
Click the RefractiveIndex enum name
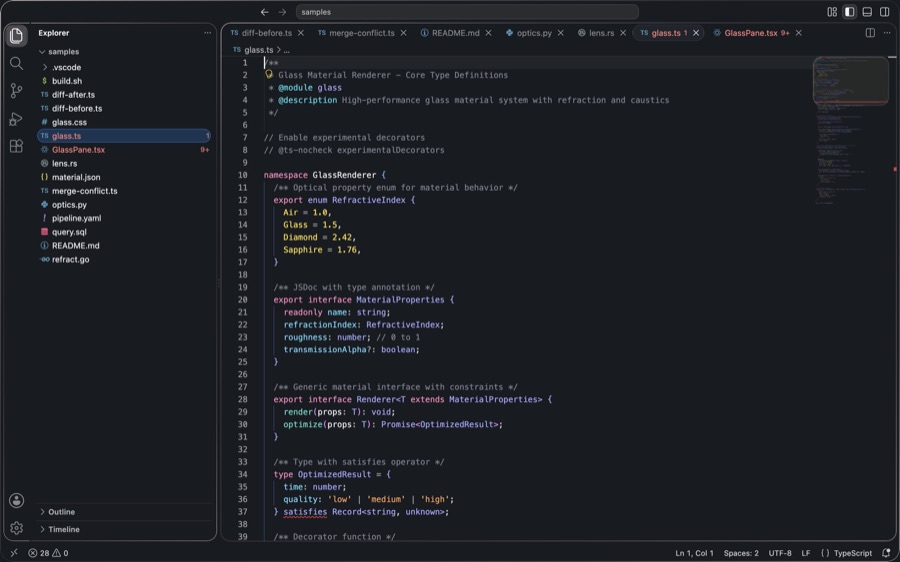click(x=368, y=200)
